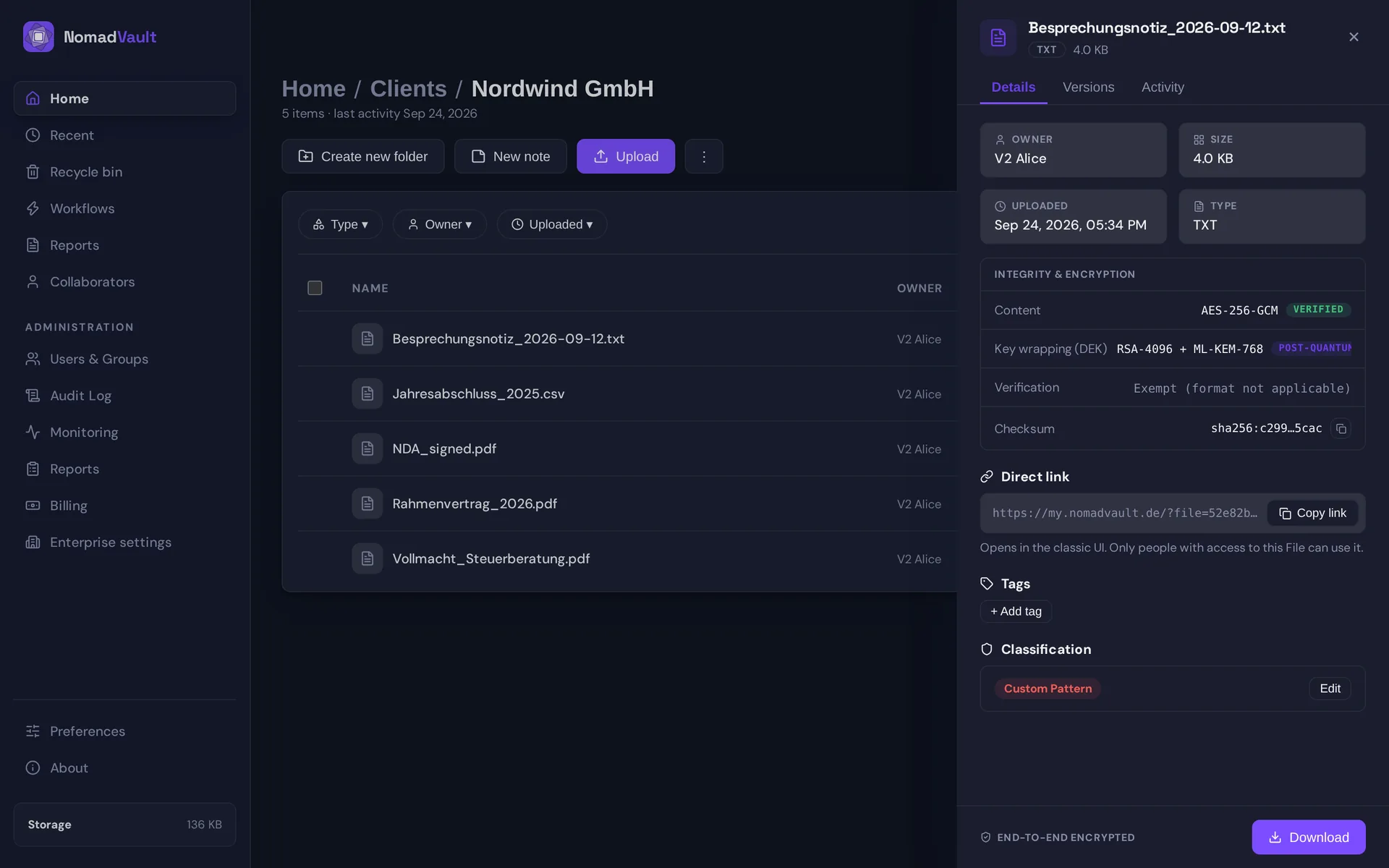The image size is (1389, 868).
Task: Add a tag with + Add tag
Action: [x=1016, y=611]
